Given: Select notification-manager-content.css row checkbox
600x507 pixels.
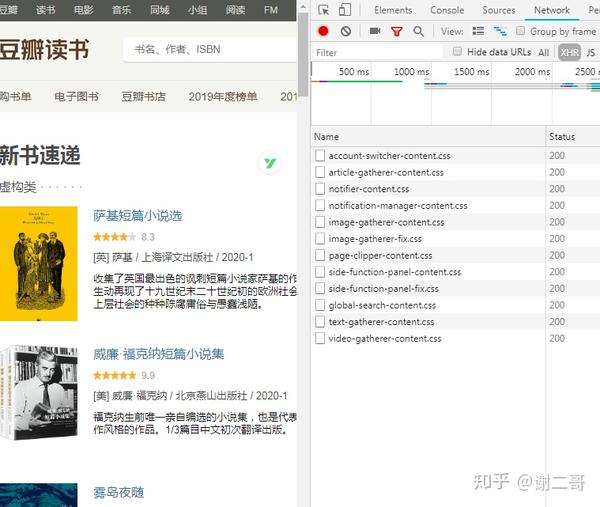Looking at the screenshot, I should click(x=320, y=205).
